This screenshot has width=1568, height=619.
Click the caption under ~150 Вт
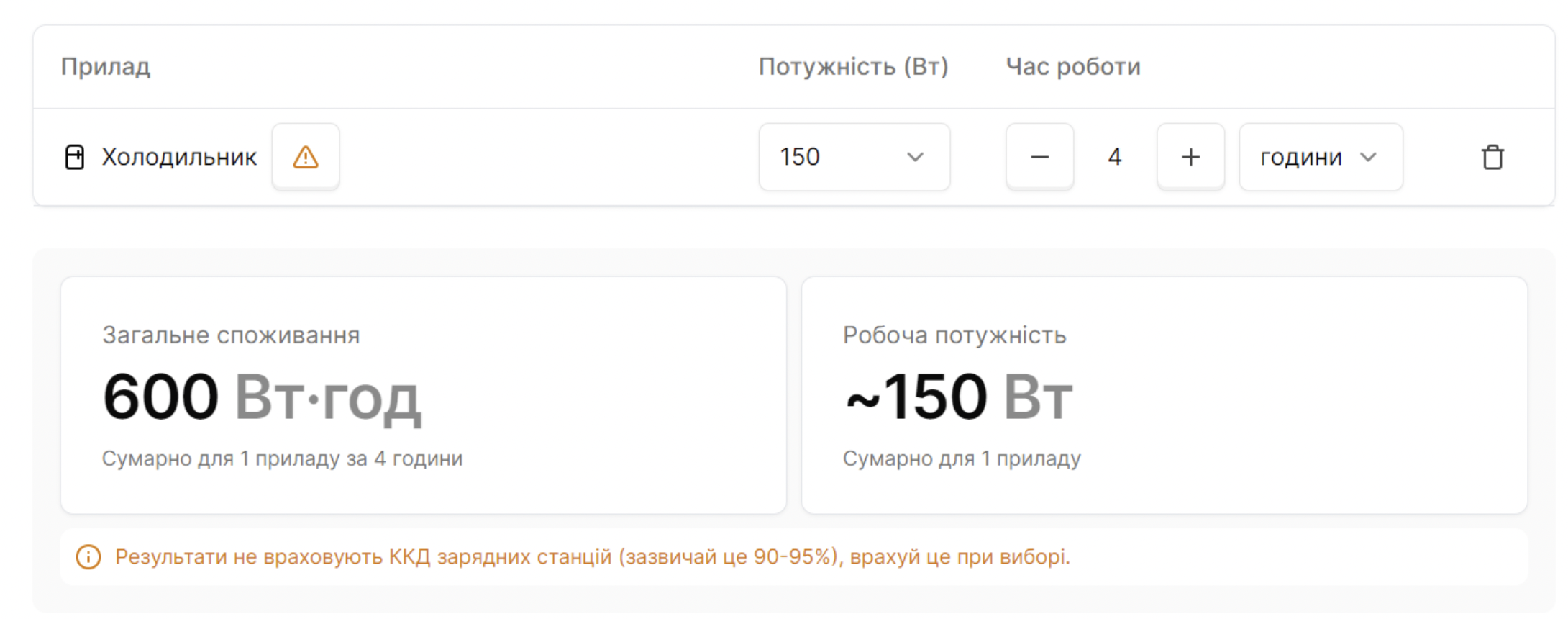pos(962,458)
